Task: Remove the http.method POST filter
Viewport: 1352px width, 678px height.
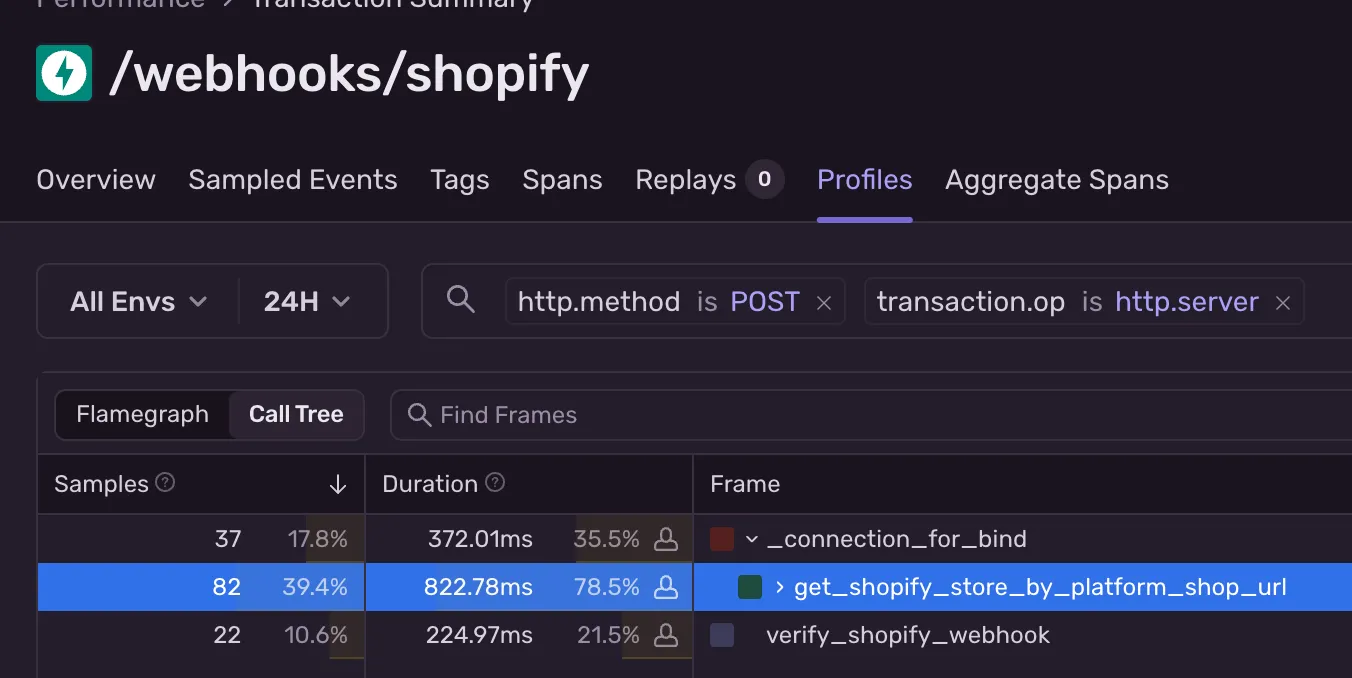Action: pos(824,303)
